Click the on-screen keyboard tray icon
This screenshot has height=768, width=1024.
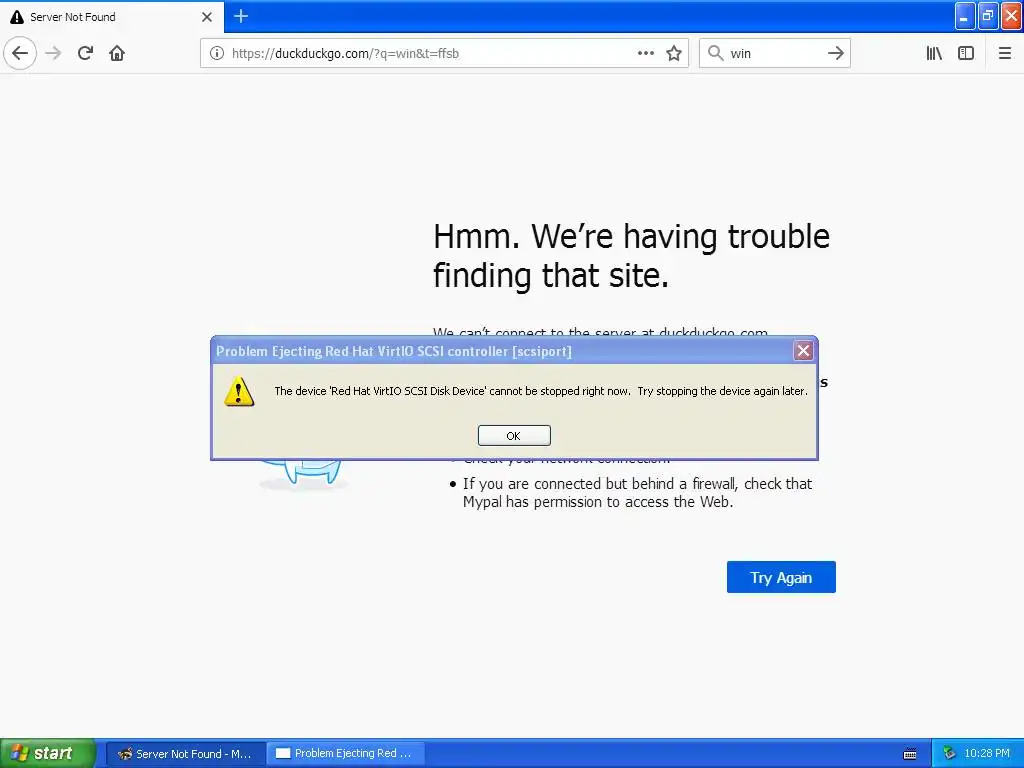910,754
